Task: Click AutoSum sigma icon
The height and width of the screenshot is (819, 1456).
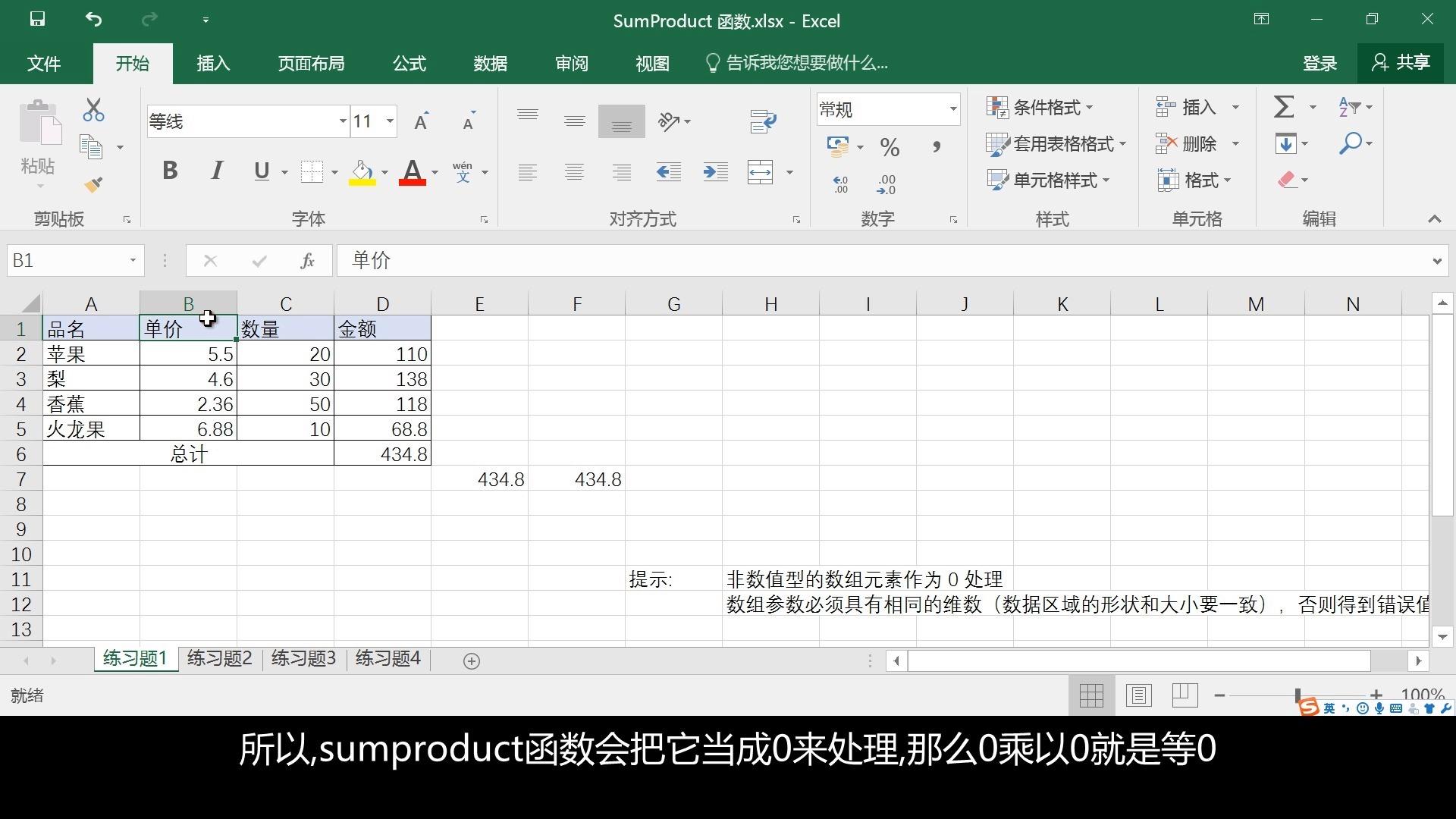Action: (1284, 107)
